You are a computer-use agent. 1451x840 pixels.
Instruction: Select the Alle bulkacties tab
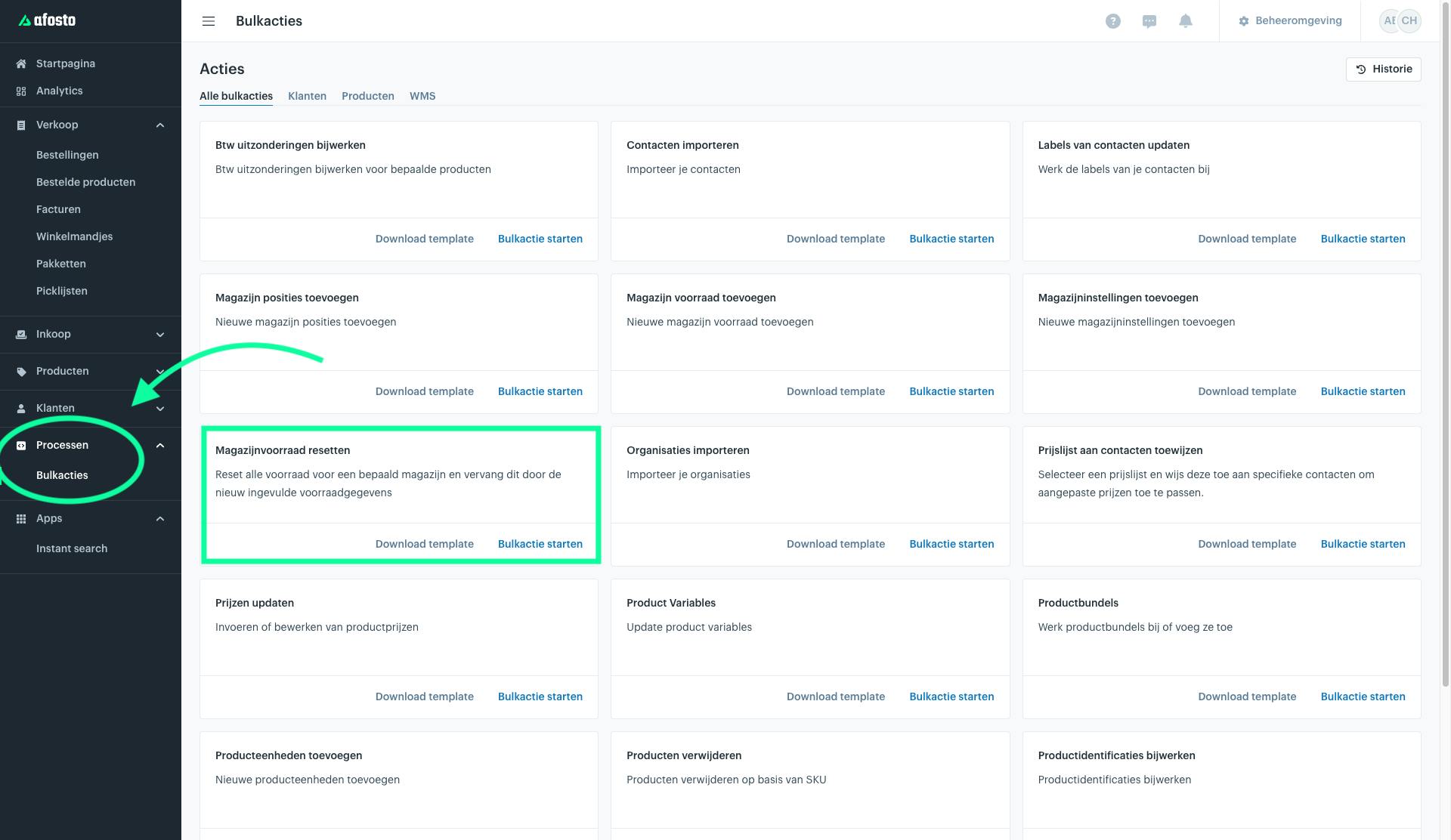(236, 96)
